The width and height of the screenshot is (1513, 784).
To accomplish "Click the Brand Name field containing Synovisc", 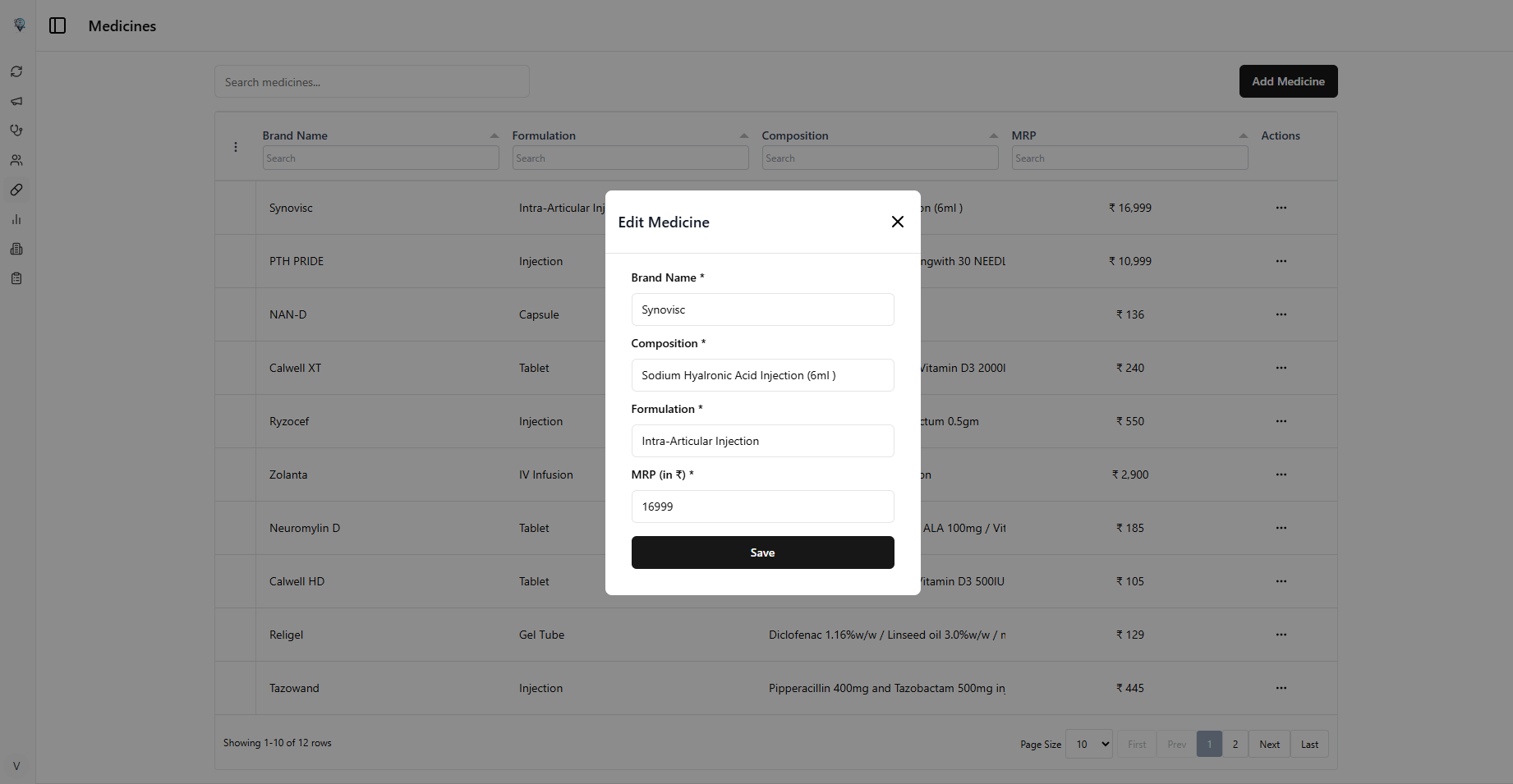I will pyautogui.click(x=762, y=309).
